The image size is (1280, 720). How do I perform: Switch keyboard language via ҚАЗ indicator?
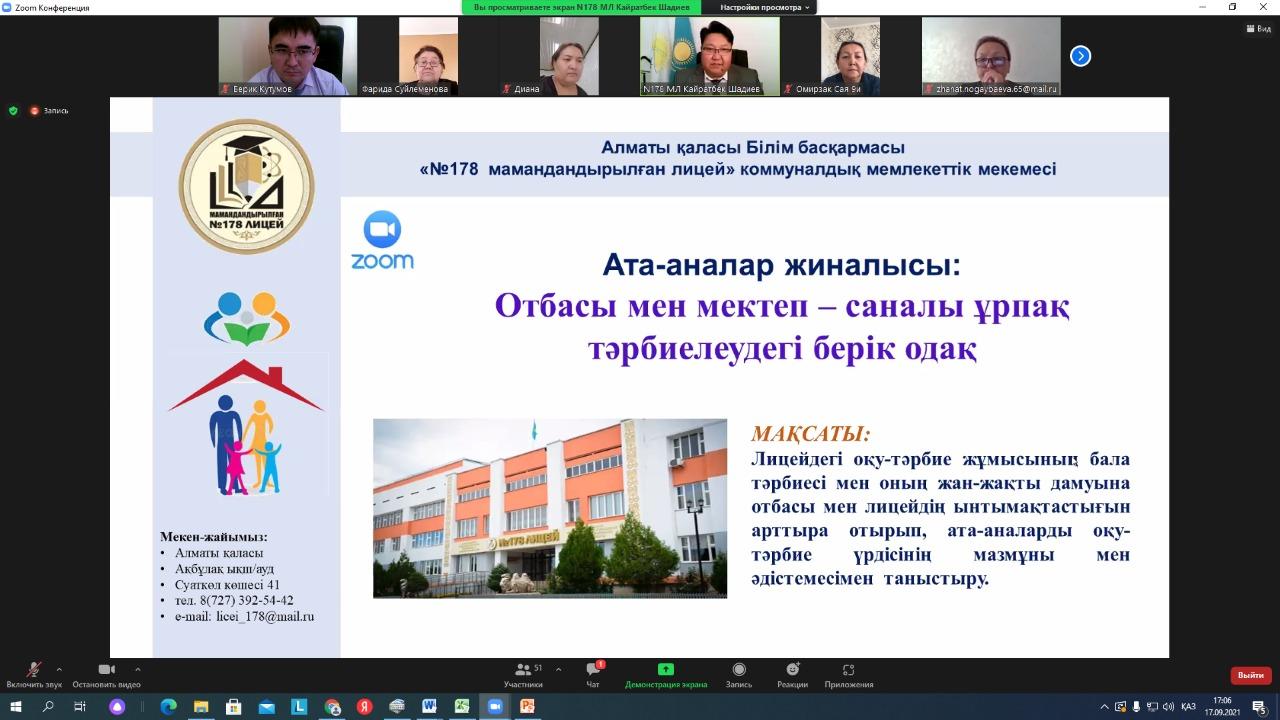pyautogui.click(x=1188, y=706)
